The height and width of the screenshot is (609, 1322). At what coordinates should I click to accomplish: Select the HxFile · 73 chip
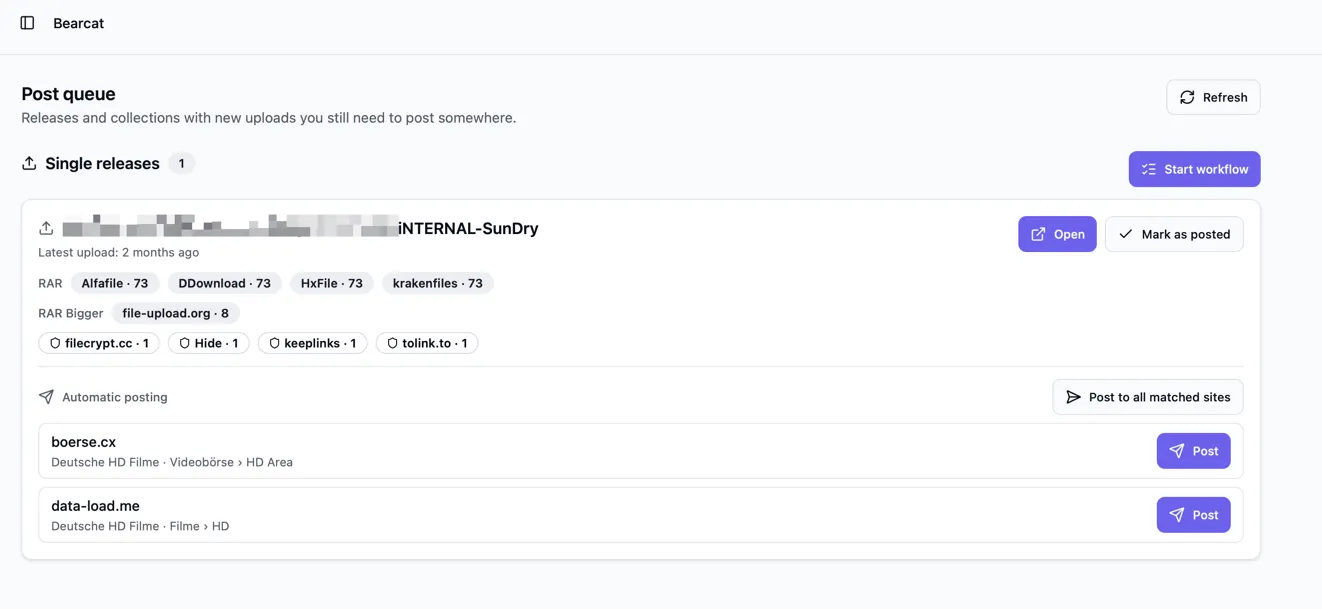coord(332,283)
